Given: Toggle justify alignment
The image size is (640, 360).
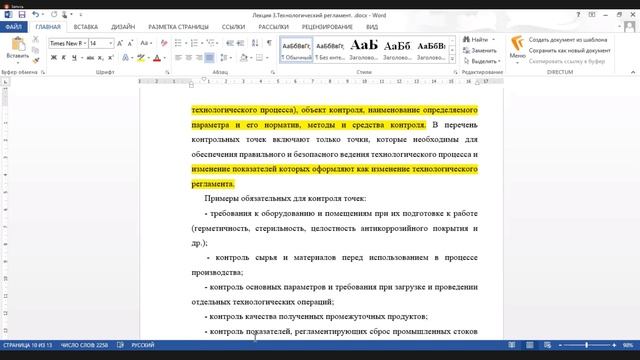Looking at the screenshot, I should (209, 58).
